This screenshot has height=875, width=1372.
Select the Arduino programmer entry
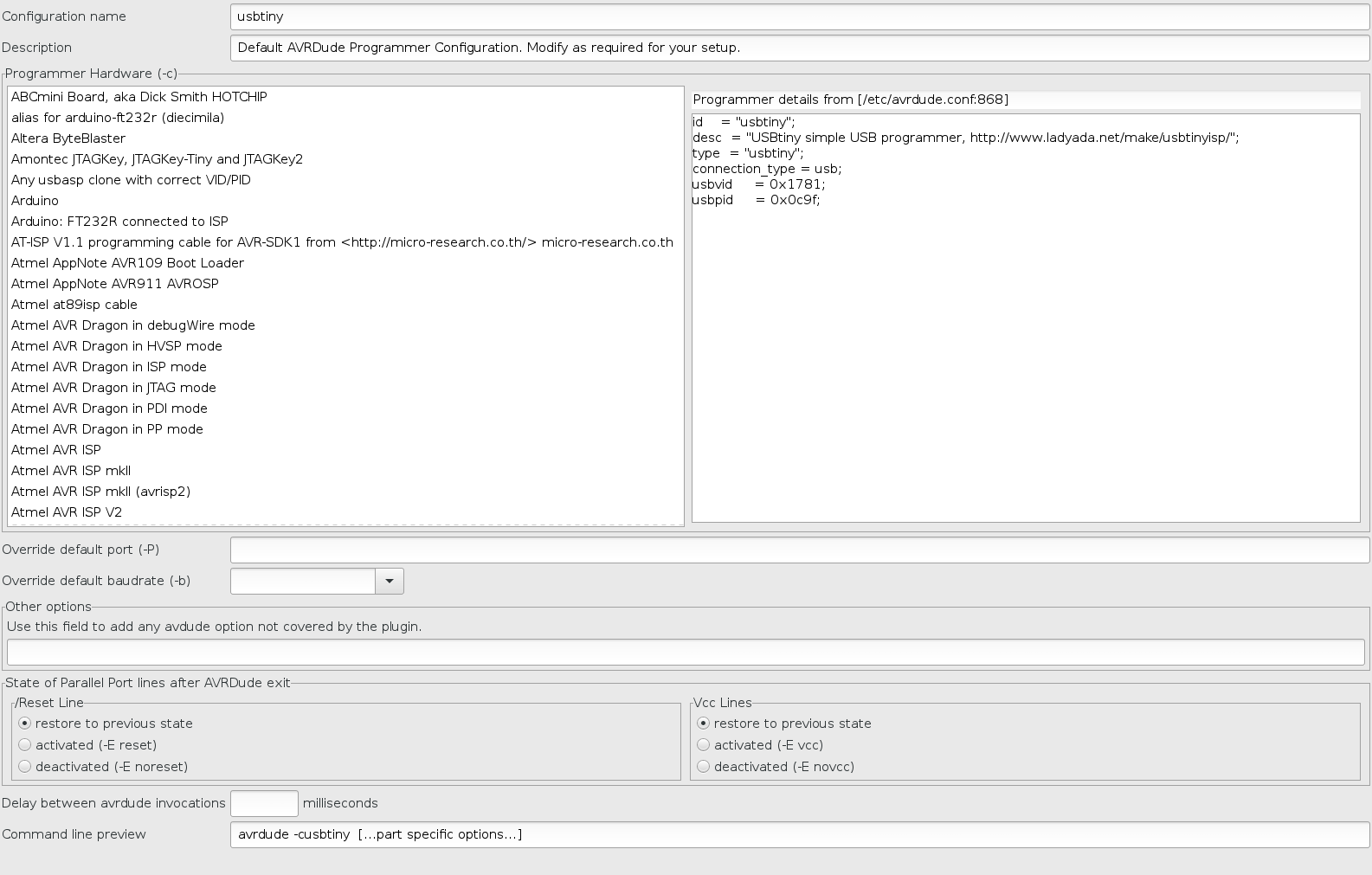345,201
